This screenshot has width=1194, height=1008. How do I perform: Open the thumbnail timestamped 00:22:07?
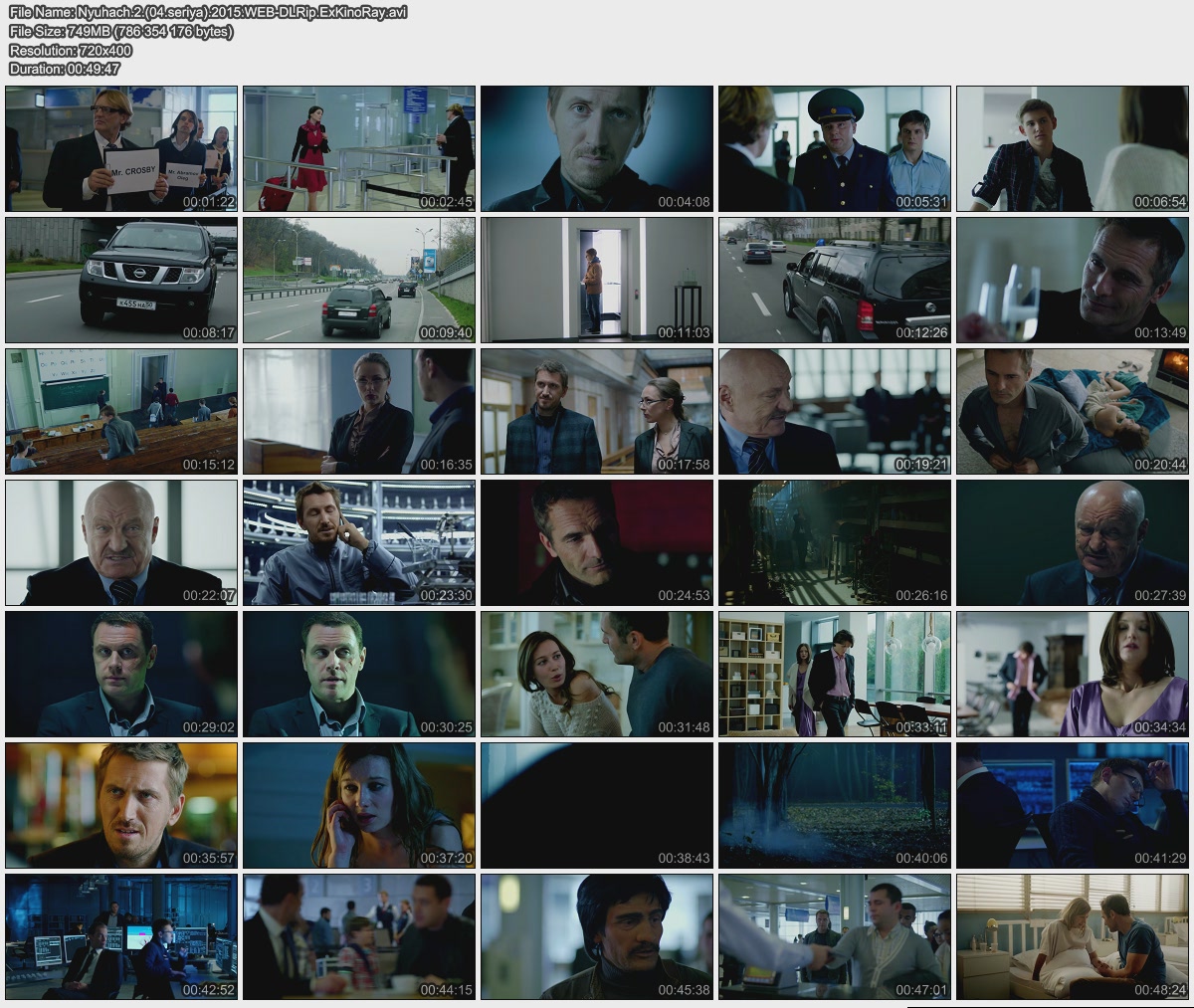tap(121, 542)
